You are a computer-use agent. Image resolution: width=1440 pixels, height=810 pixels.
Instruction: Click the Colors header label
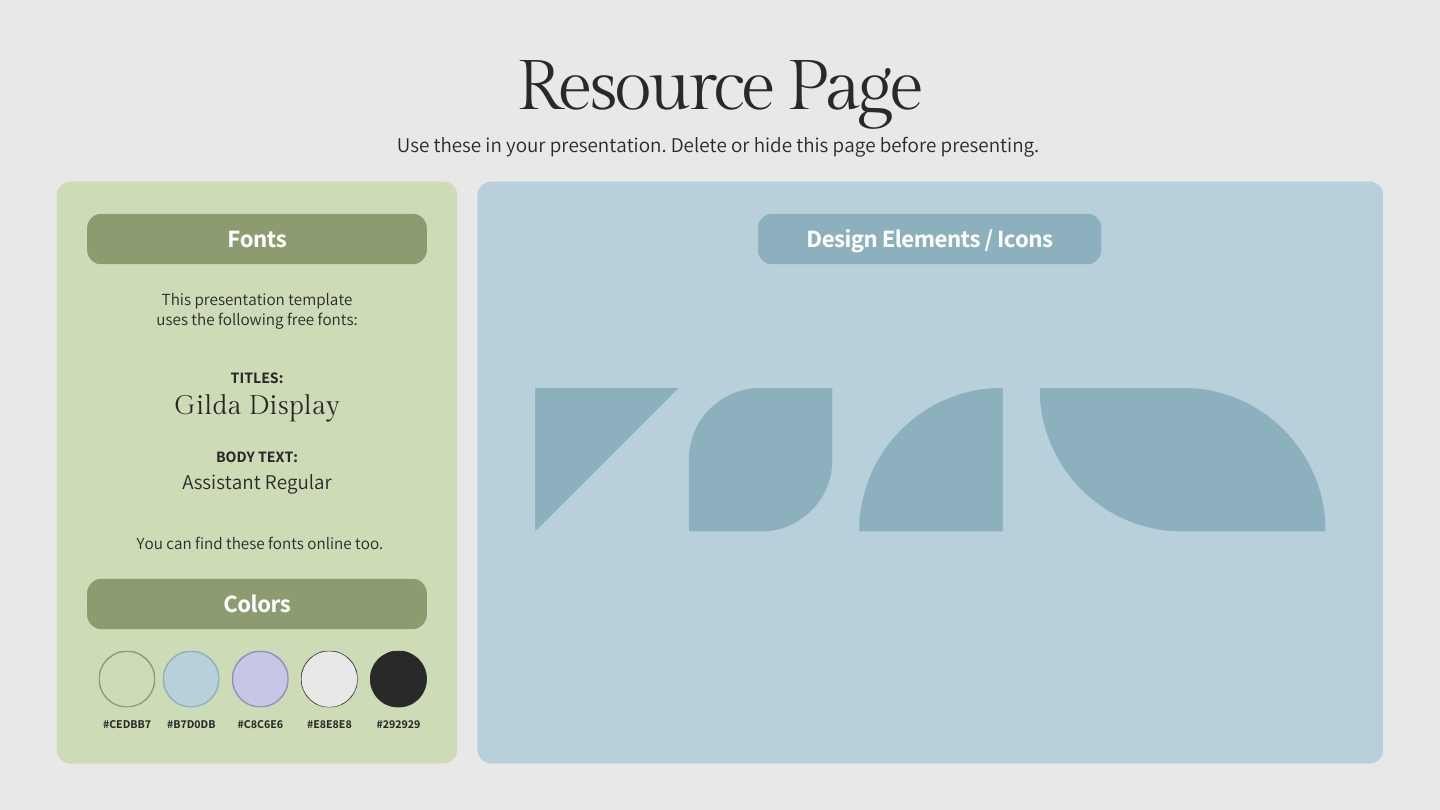tap(257, 604)
